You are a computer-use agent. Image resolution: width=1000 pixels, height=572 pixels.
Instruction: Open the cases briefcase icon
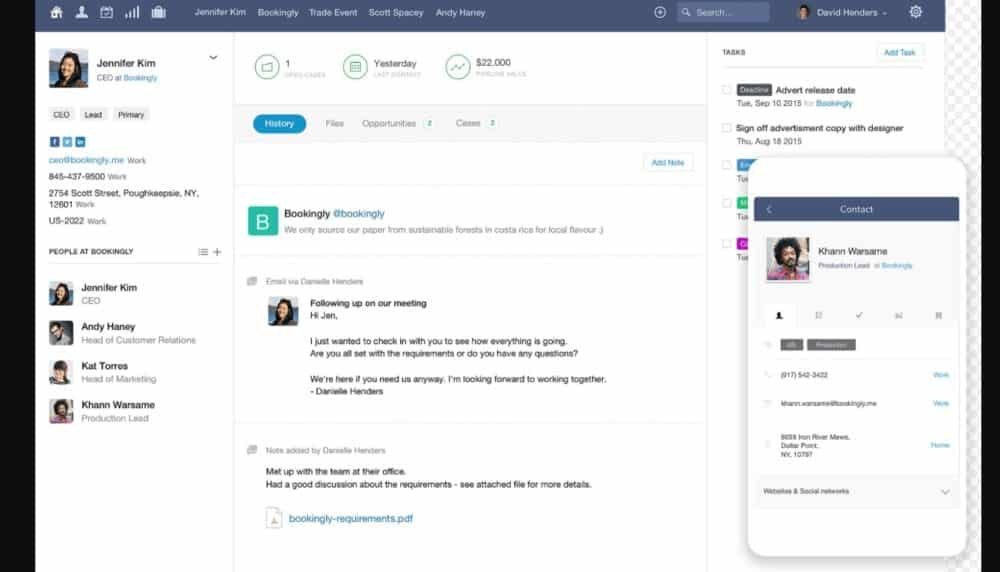pyautogui.click(x=158, y=13)
